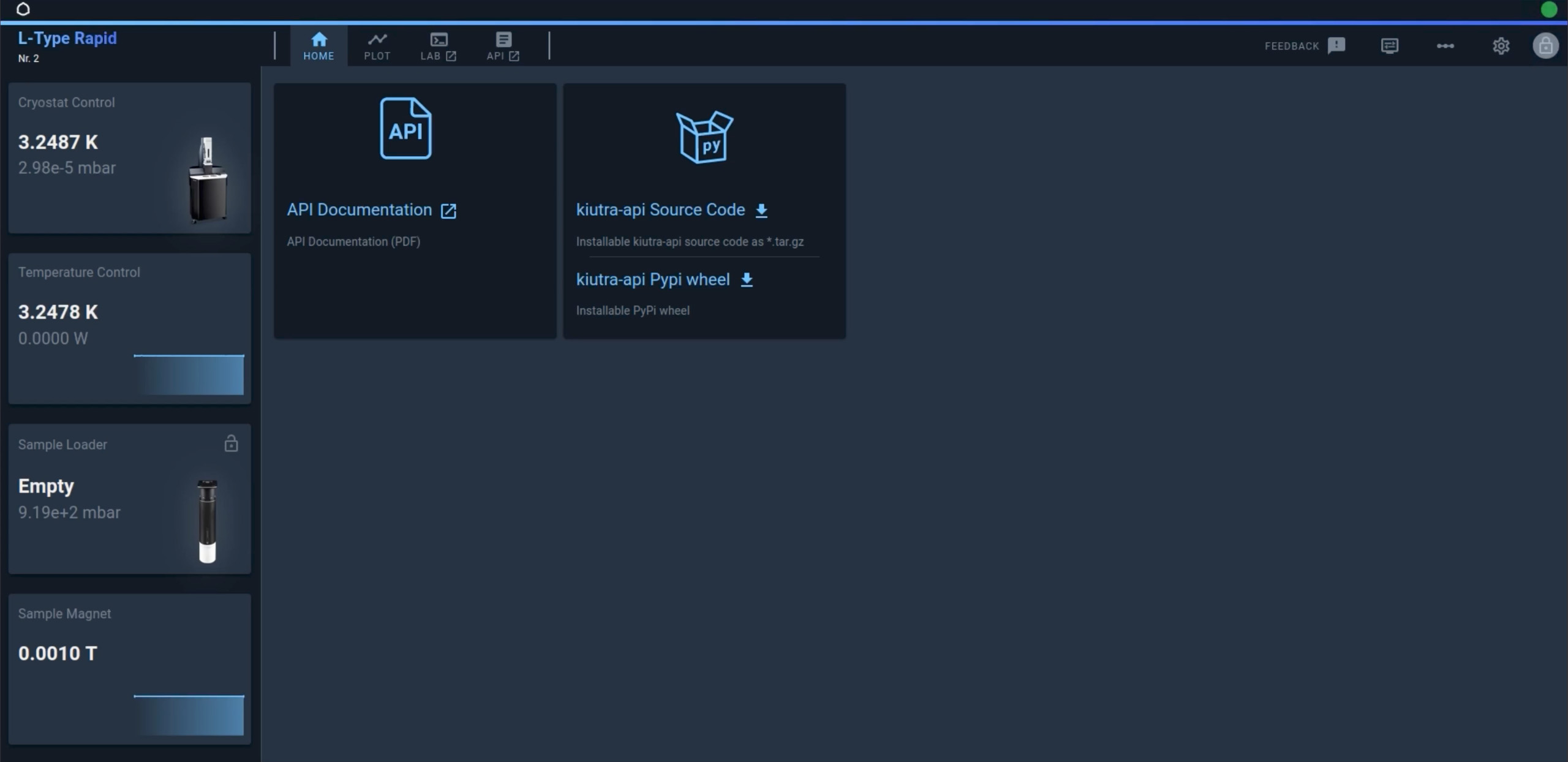Click the HOME house icon
1568x762 pixels.
pyautogui.click(x=318, y=40)
